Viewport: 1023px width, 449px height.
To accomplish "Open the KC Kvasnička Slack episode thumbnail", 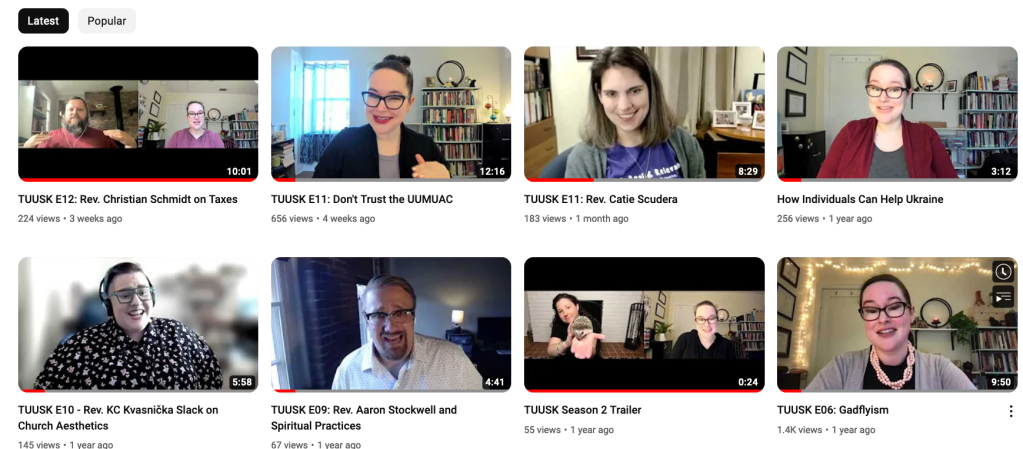I will (x=138, y=324).
